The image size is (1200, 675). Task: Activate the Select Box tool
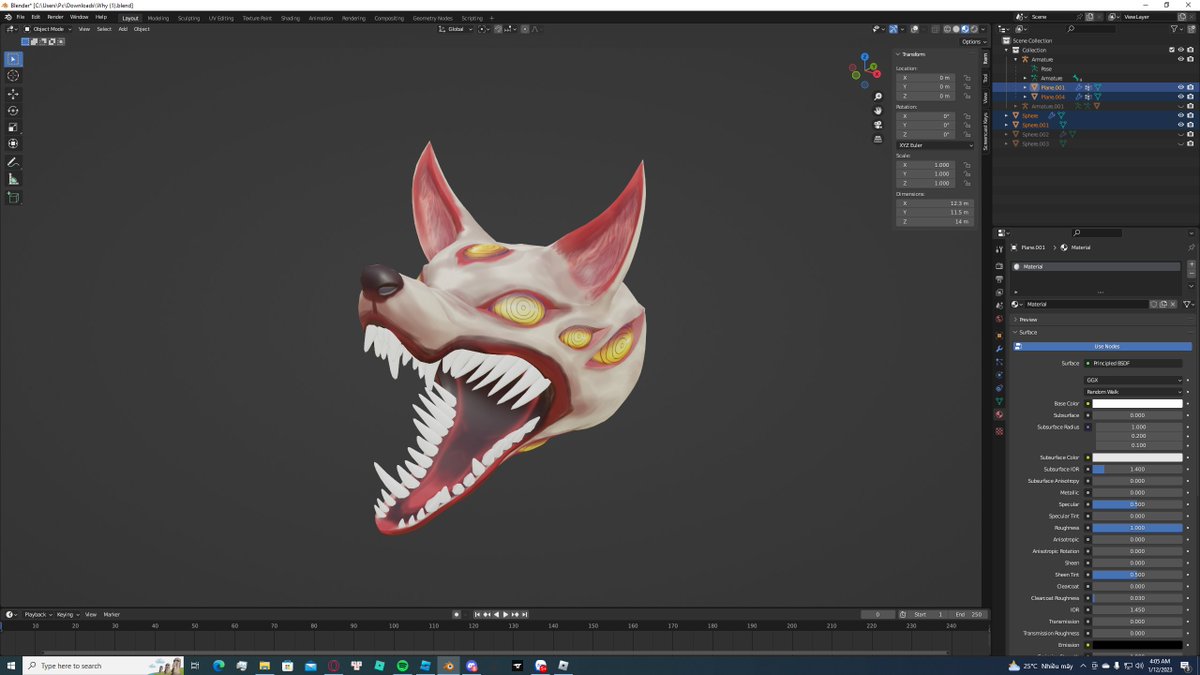coord(13,59)
